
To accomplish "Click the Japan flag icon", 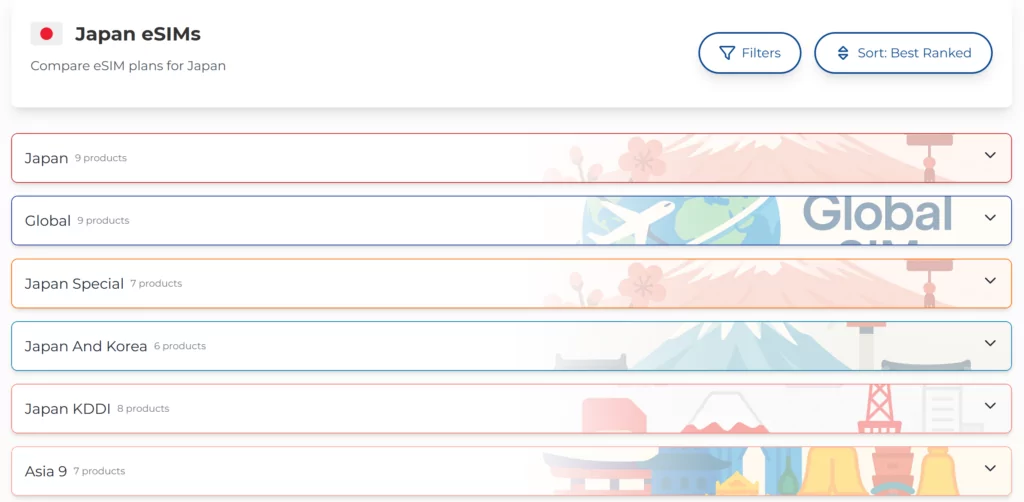I will click(46, 34).
